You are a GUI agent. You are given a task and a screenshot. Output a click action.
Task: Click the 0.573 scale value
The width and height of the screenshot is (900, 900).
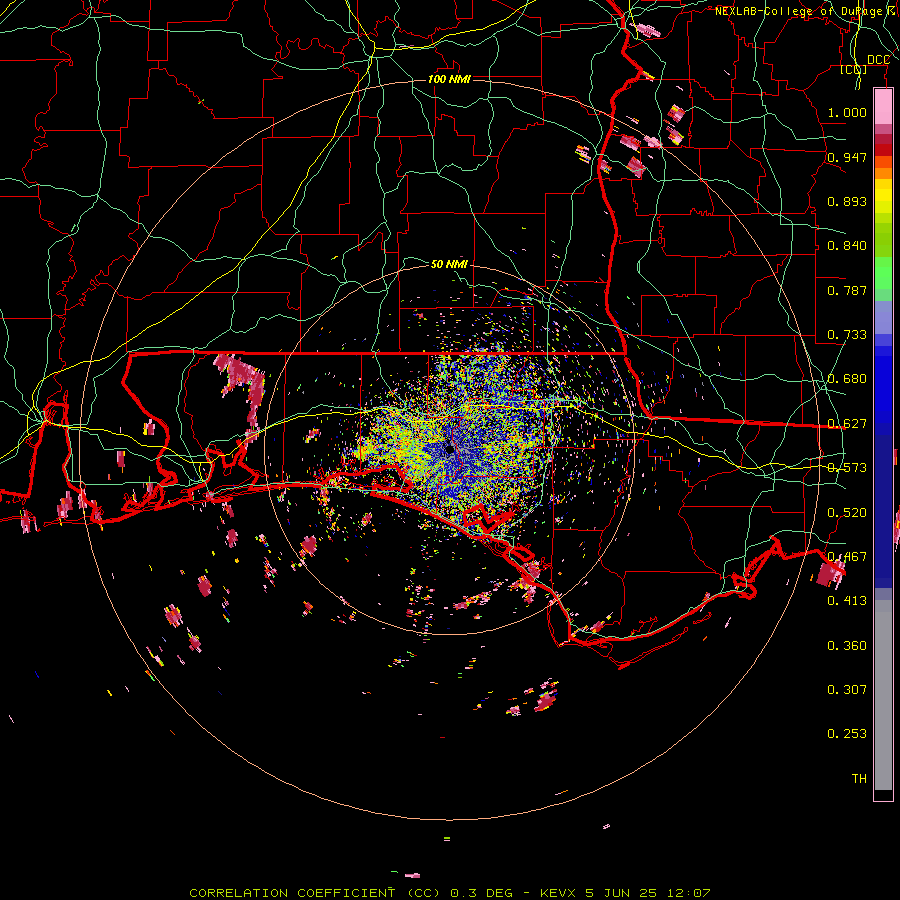[x=847, y=468]
